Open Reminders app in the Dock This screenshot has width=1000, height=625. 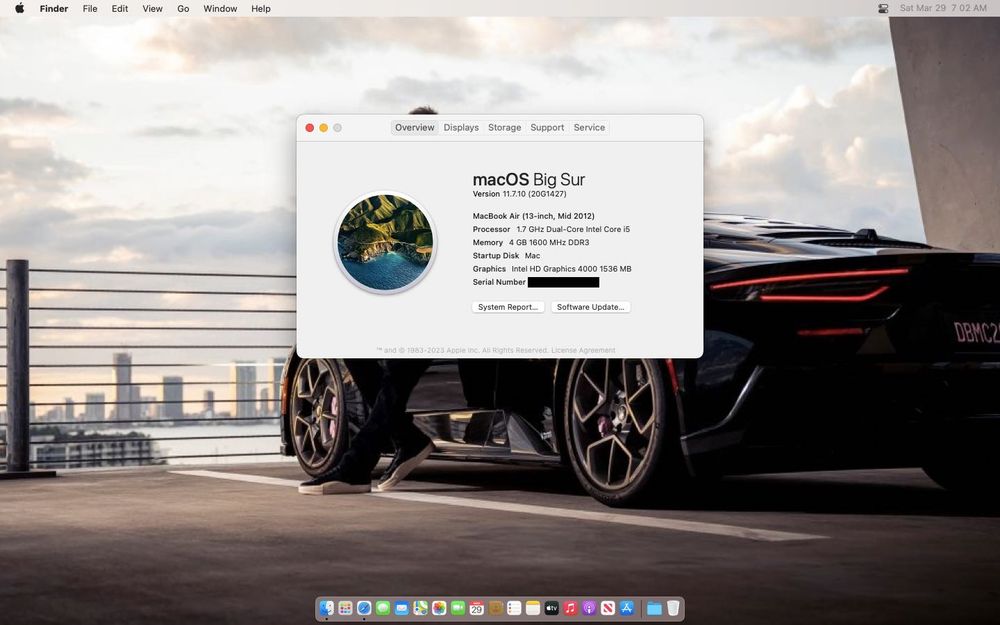(x=514, y=608)
